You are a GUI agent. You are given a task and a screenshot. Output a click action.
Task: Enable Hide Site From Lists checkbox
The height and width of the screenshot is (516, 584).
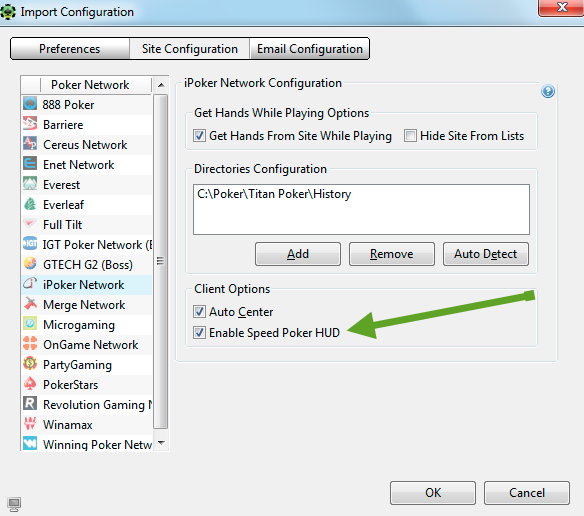pyautogui.click(x=410, y=135)
